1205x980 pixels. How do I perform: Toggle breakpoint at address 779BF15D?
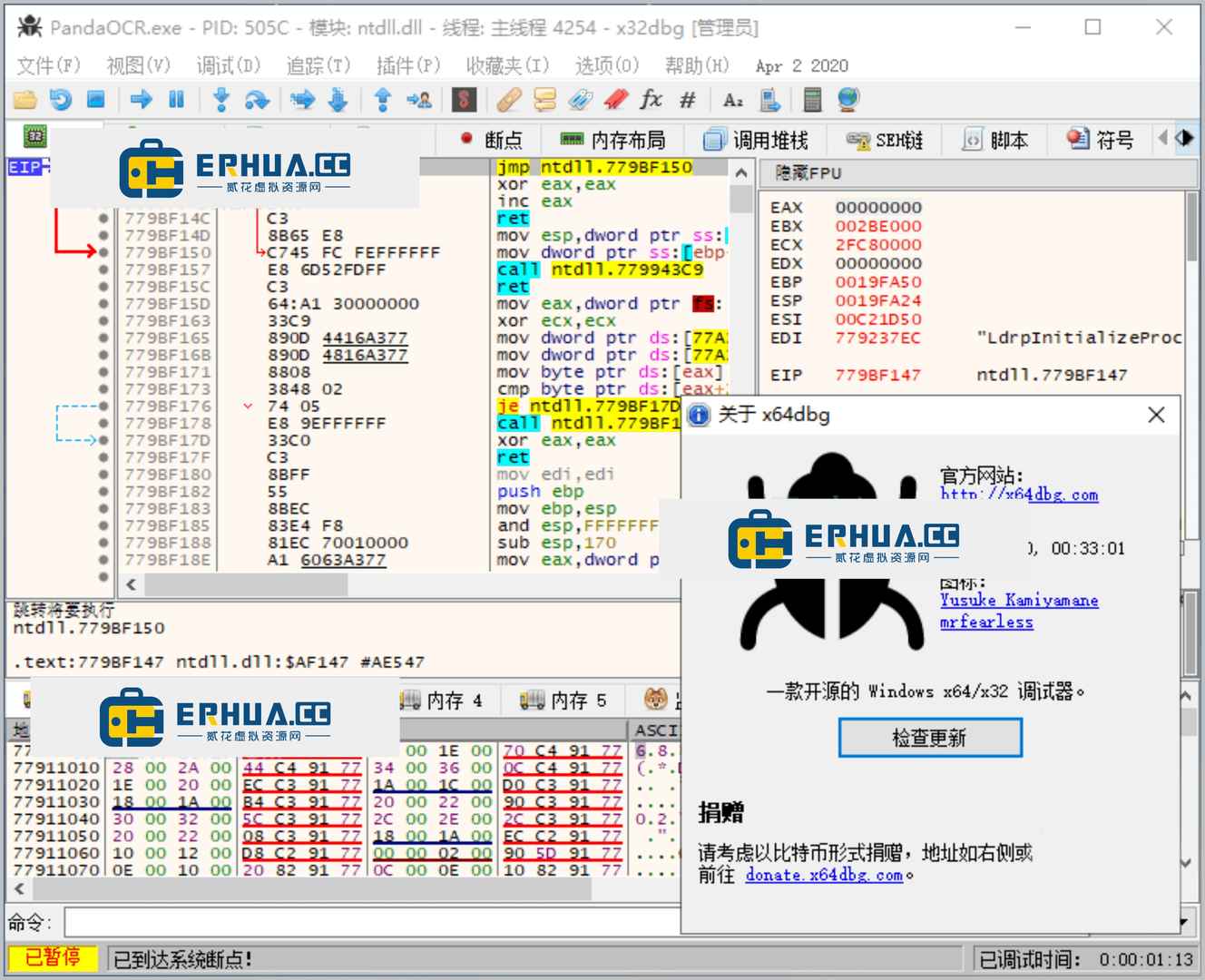click(103, 303)
